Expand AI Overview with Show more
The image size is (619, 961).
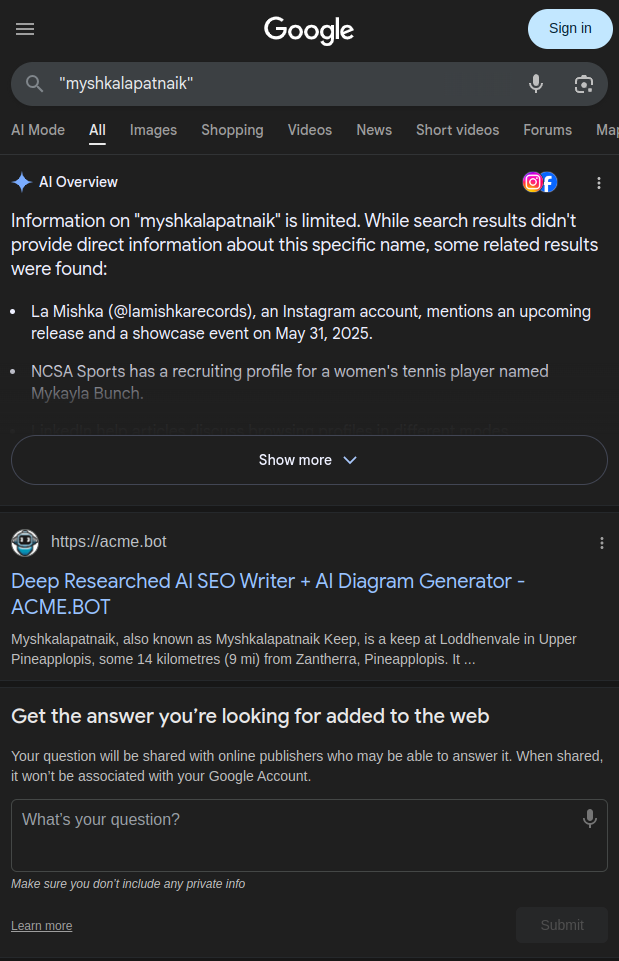tap(310, 460)
